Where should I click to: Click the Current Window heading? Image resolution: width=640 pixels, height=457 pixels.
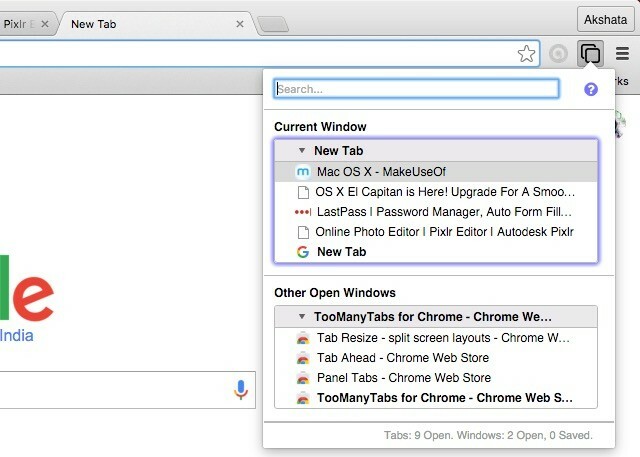320,127
